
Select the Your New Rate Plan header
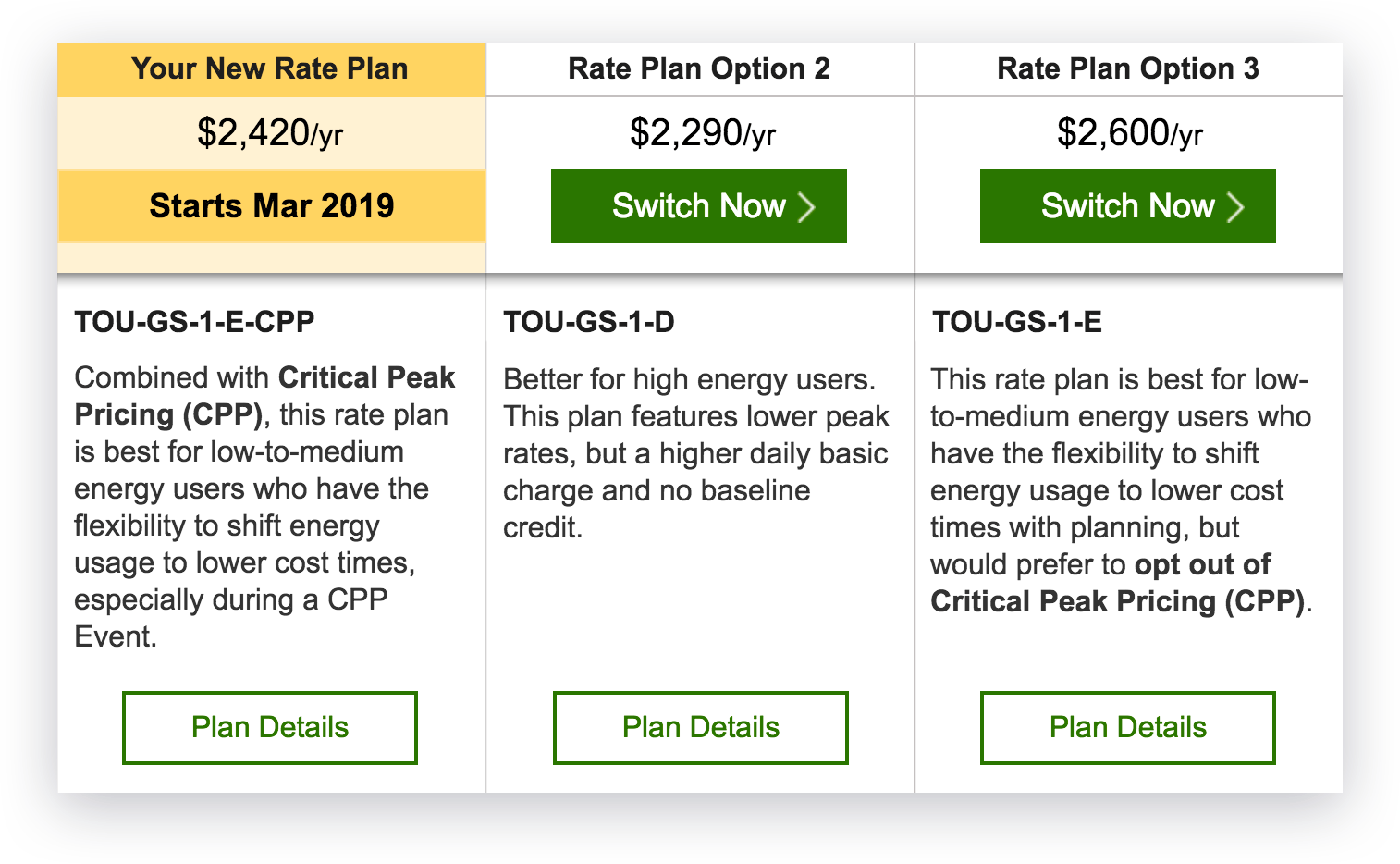[x=270, y=68]
